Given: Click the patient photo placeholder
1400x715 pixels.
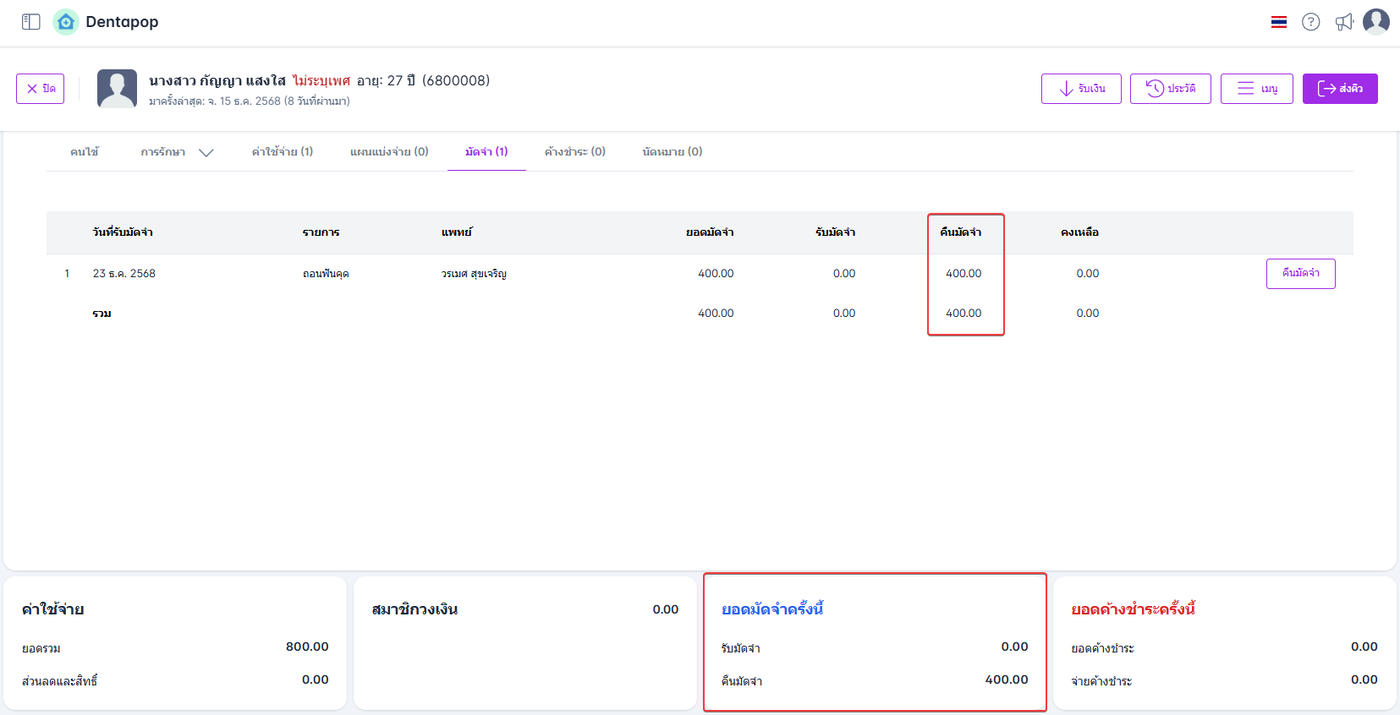Looking at the screenshot, I should (x=117, y=89).
